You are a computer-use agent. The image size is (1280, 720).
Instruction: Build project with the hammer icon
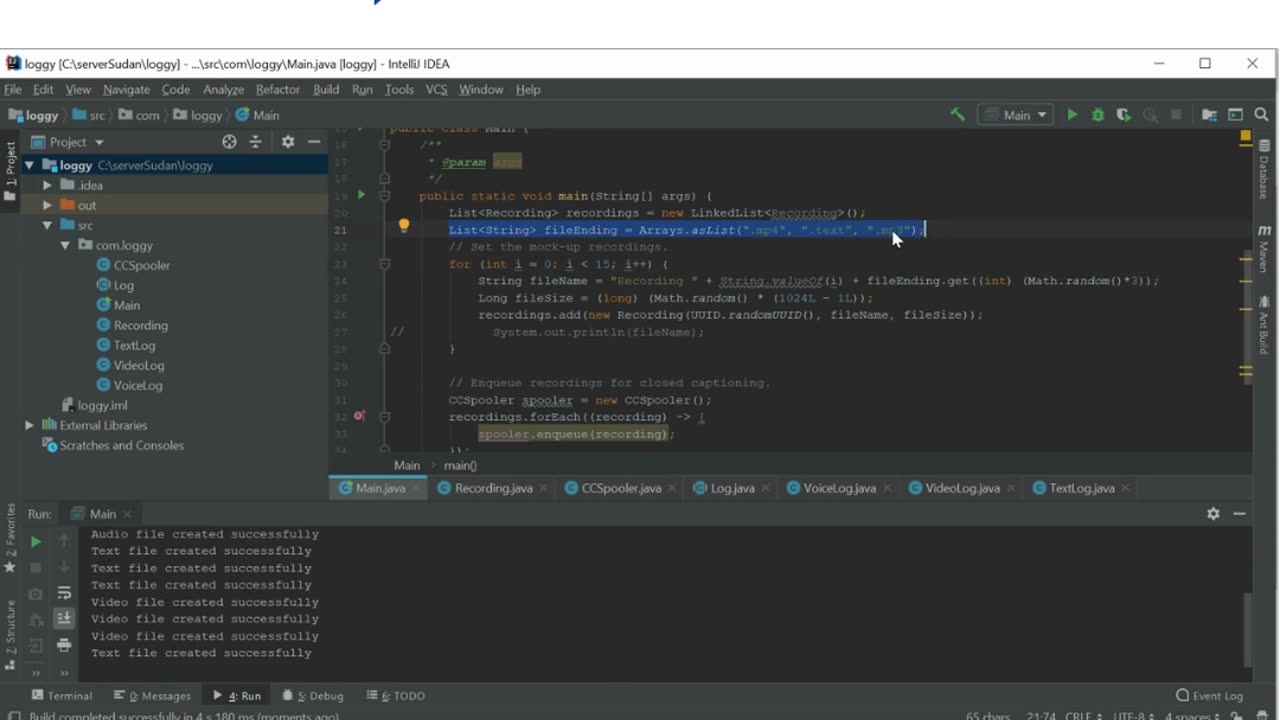click(957, 115)
